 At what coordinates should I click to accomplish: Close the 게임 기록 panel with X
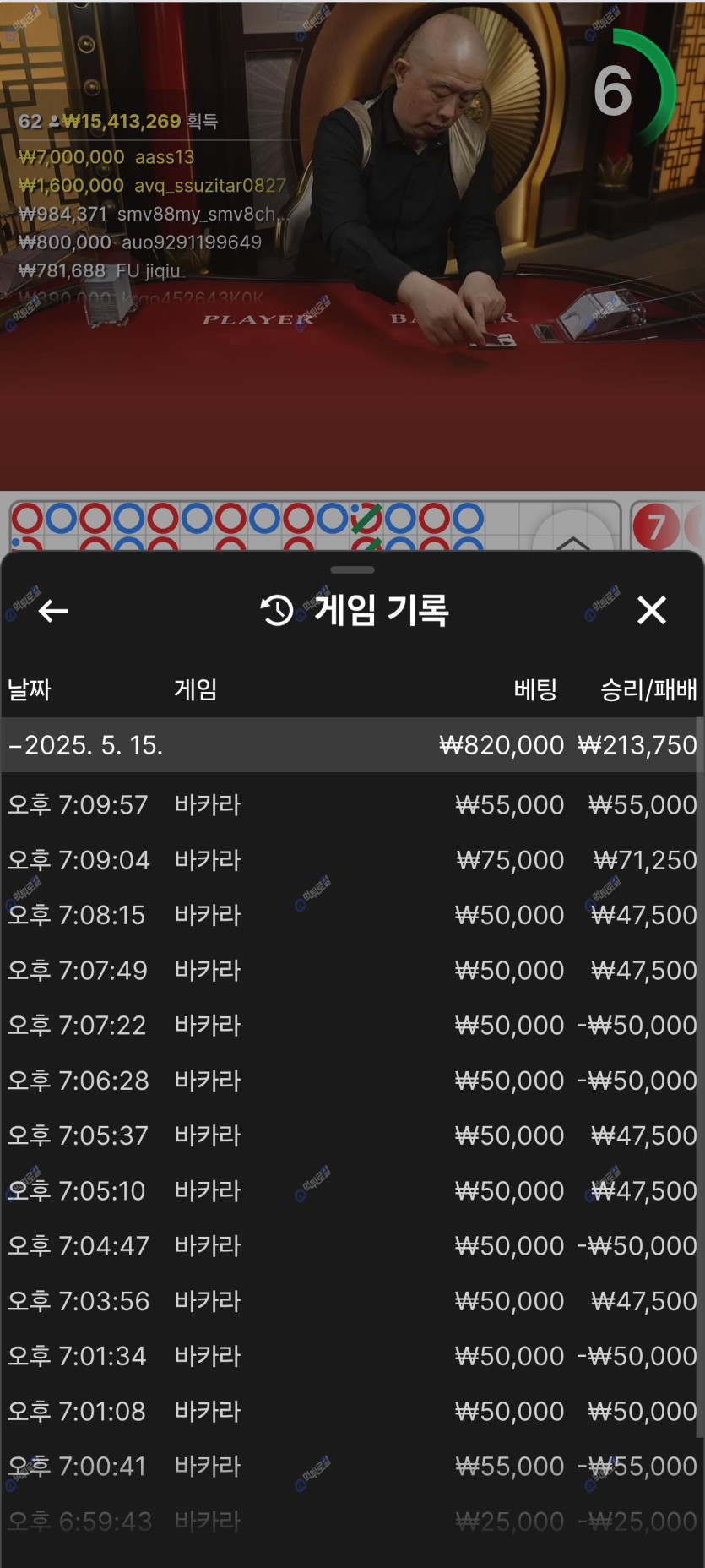pos(651,610)
